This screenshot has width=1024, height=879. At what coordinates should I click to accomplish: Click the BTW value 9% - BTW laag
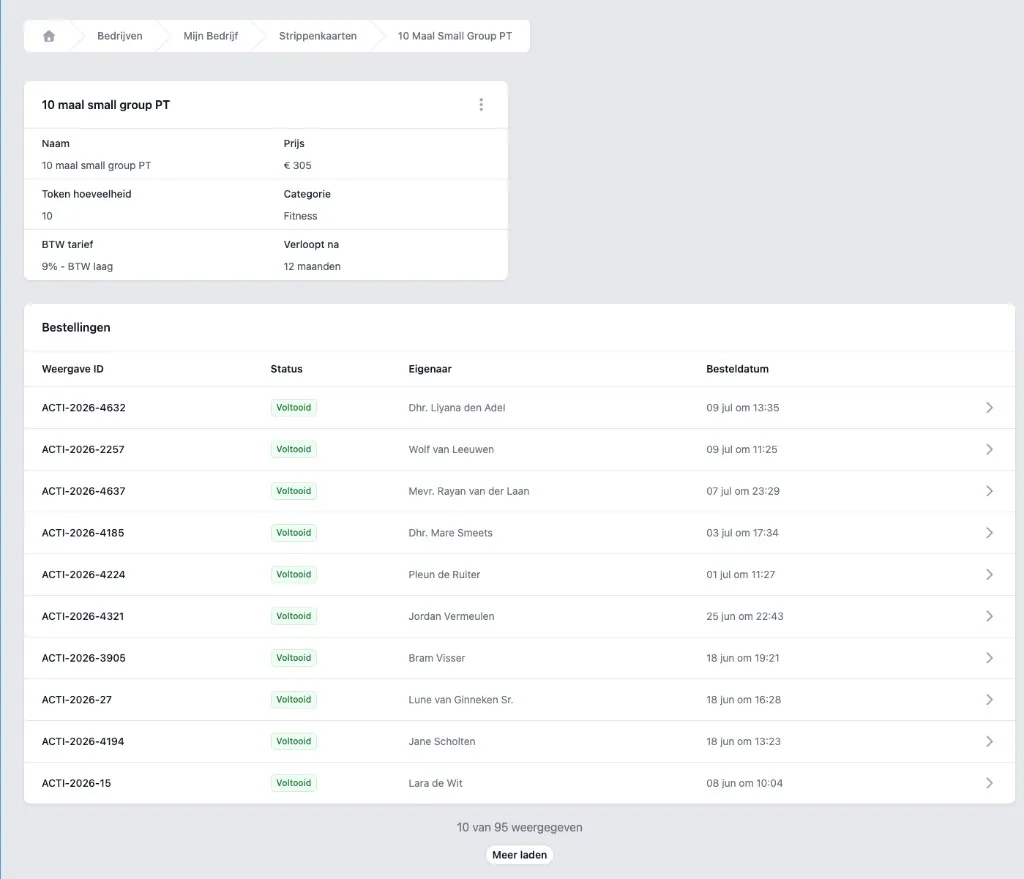tap(77, 266)
